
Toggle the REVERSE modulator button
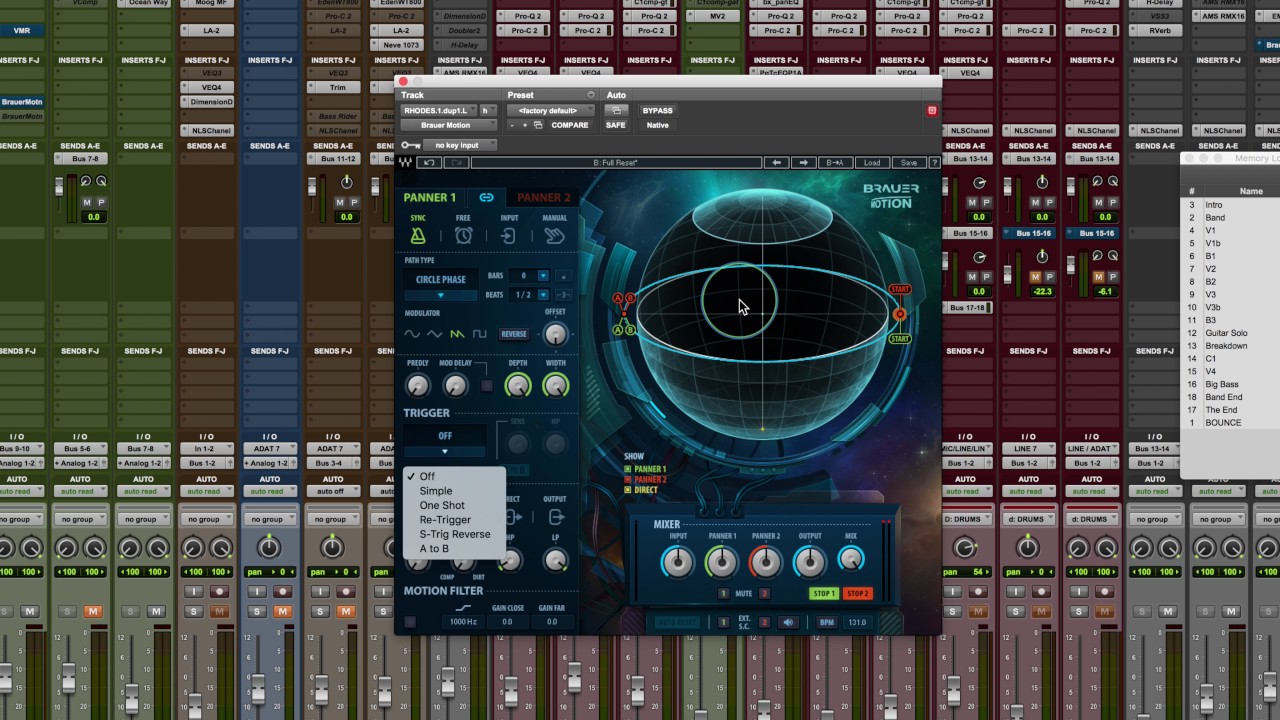[513, 334]
